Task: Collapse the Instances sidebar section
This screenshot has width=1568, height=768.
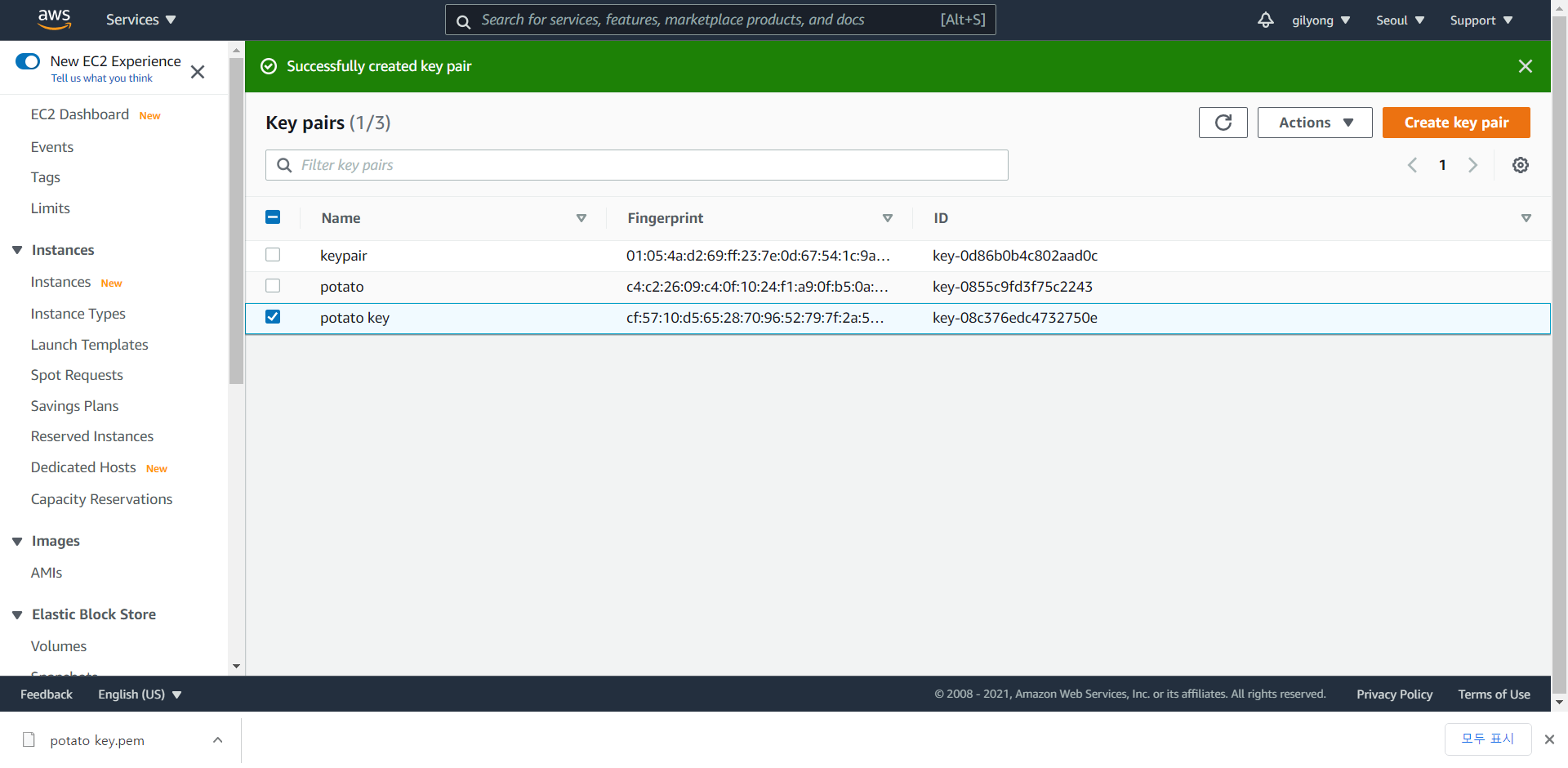Action: point(17,250)
